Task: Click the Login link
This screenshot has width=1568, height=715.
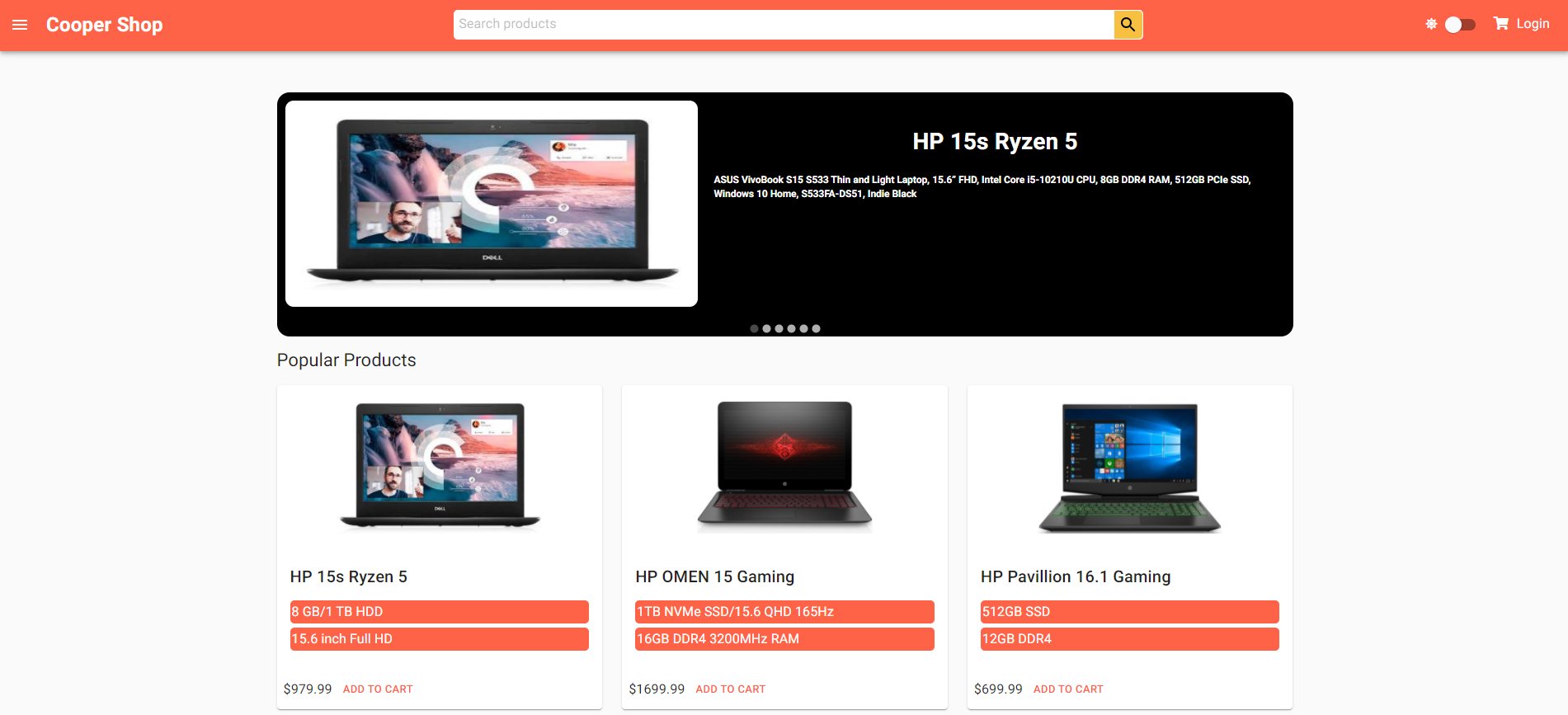Action: click(1533, 24)
